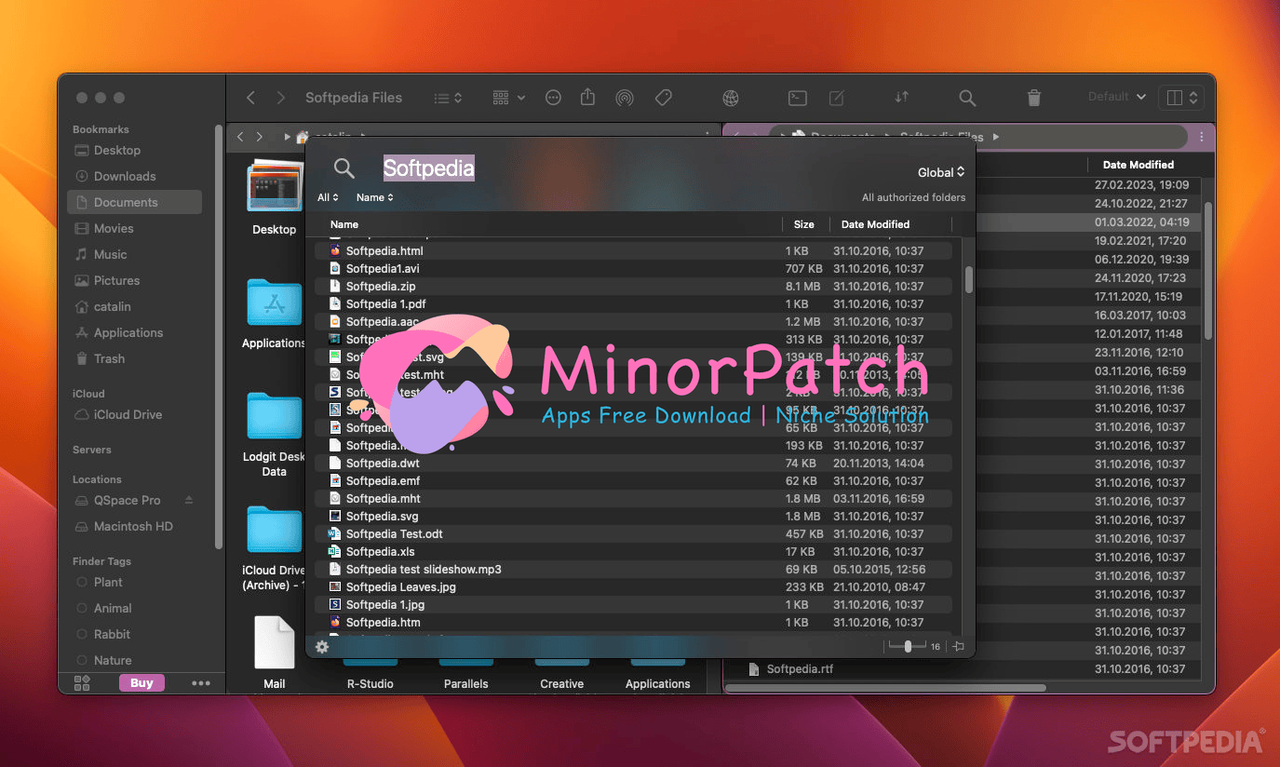Open the sidebar ellipsis options menu

[201, 683]
